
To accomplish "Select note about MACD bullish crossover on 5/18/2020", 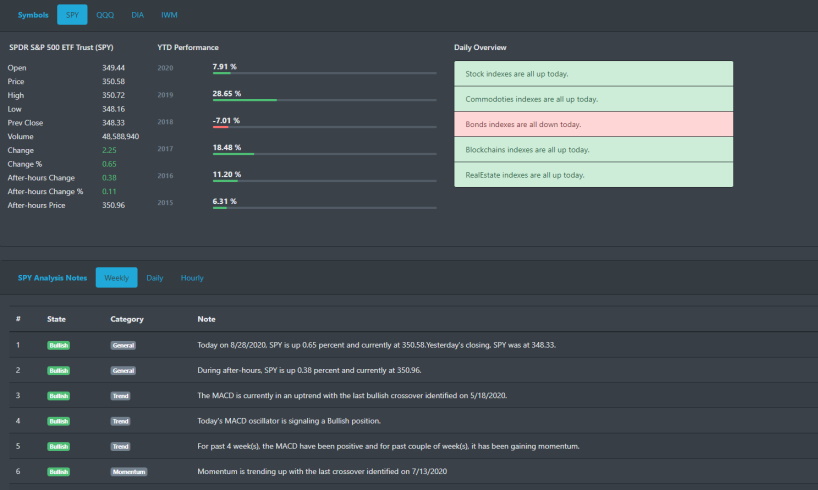I will click(352, 396).
